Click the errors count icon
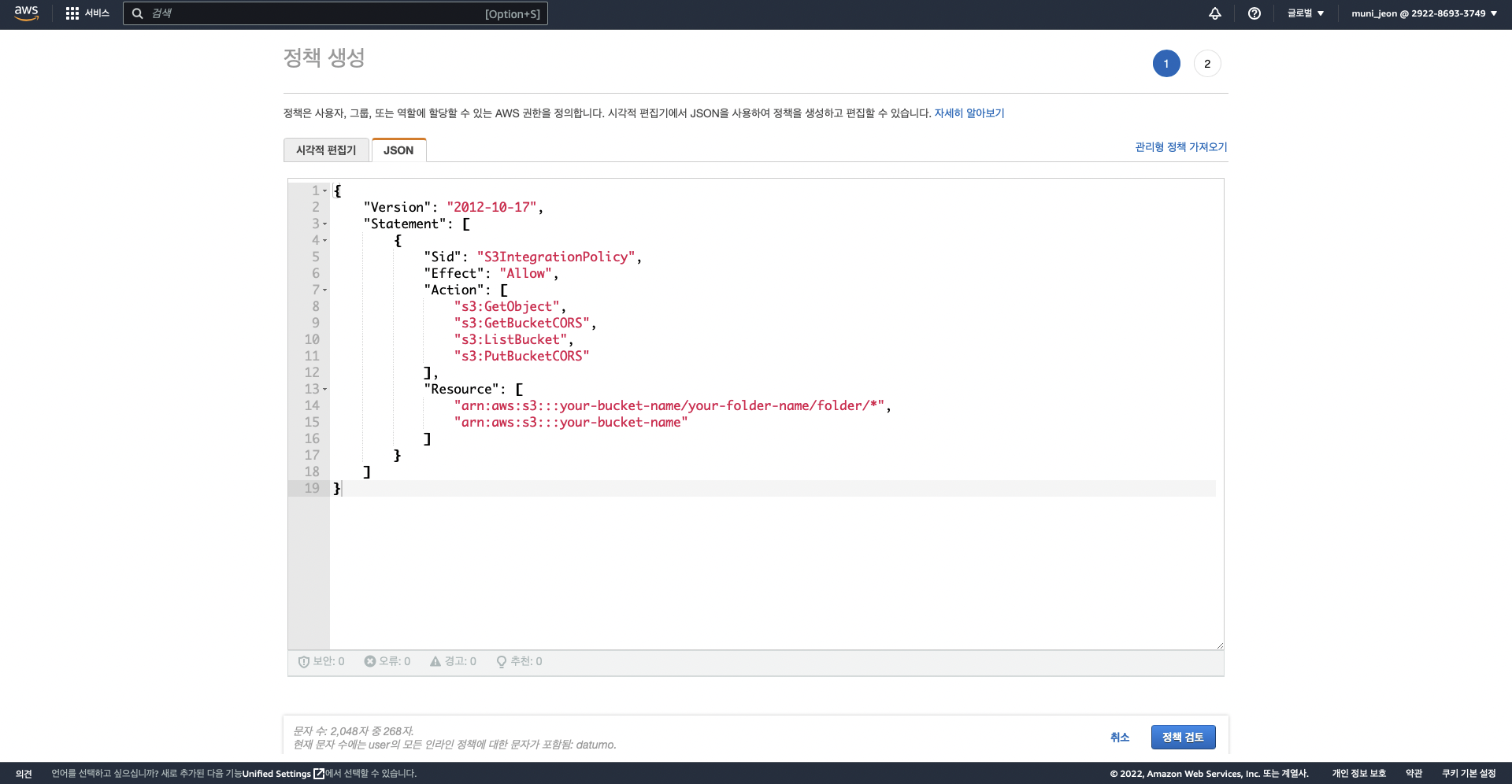Image resolution: width=1512 pixels, height=784 pixels. click(369, 661)
